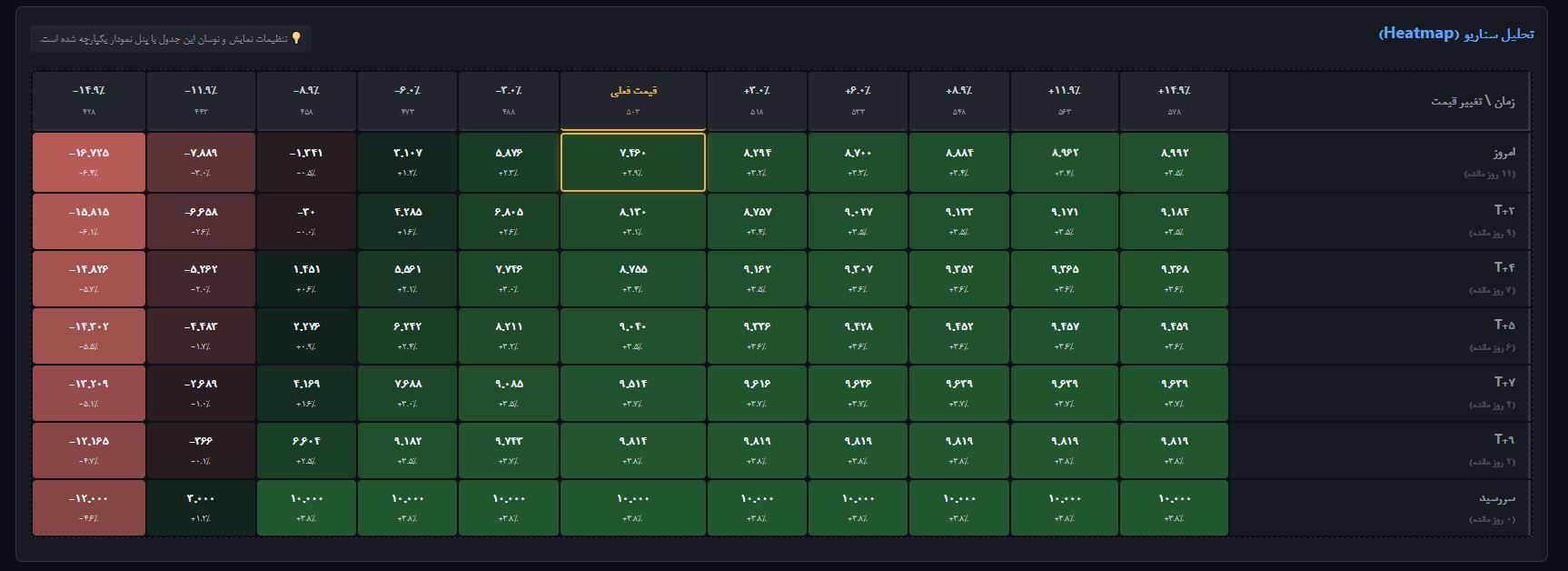Click the T+4 row label
The image size is (1568, 571).
tap(1380, 278)
